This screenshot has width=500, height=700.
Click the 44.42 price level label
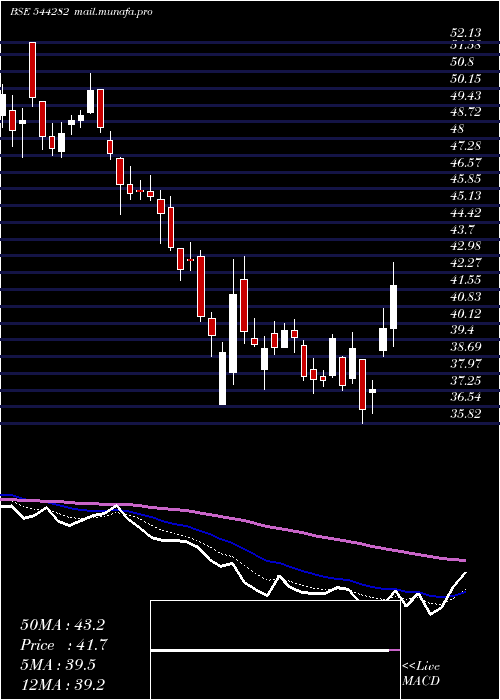(x=466, y=213)
